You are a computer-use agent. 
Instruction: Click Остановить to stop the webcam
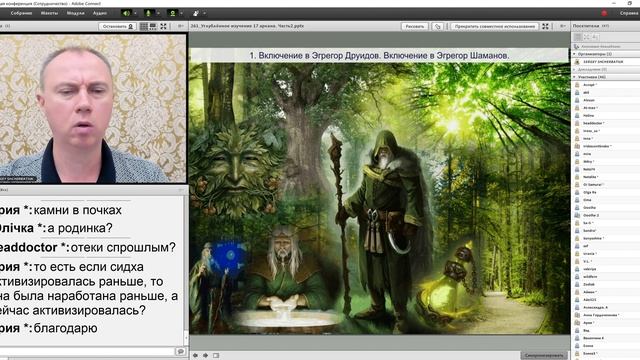coord(118,26)
